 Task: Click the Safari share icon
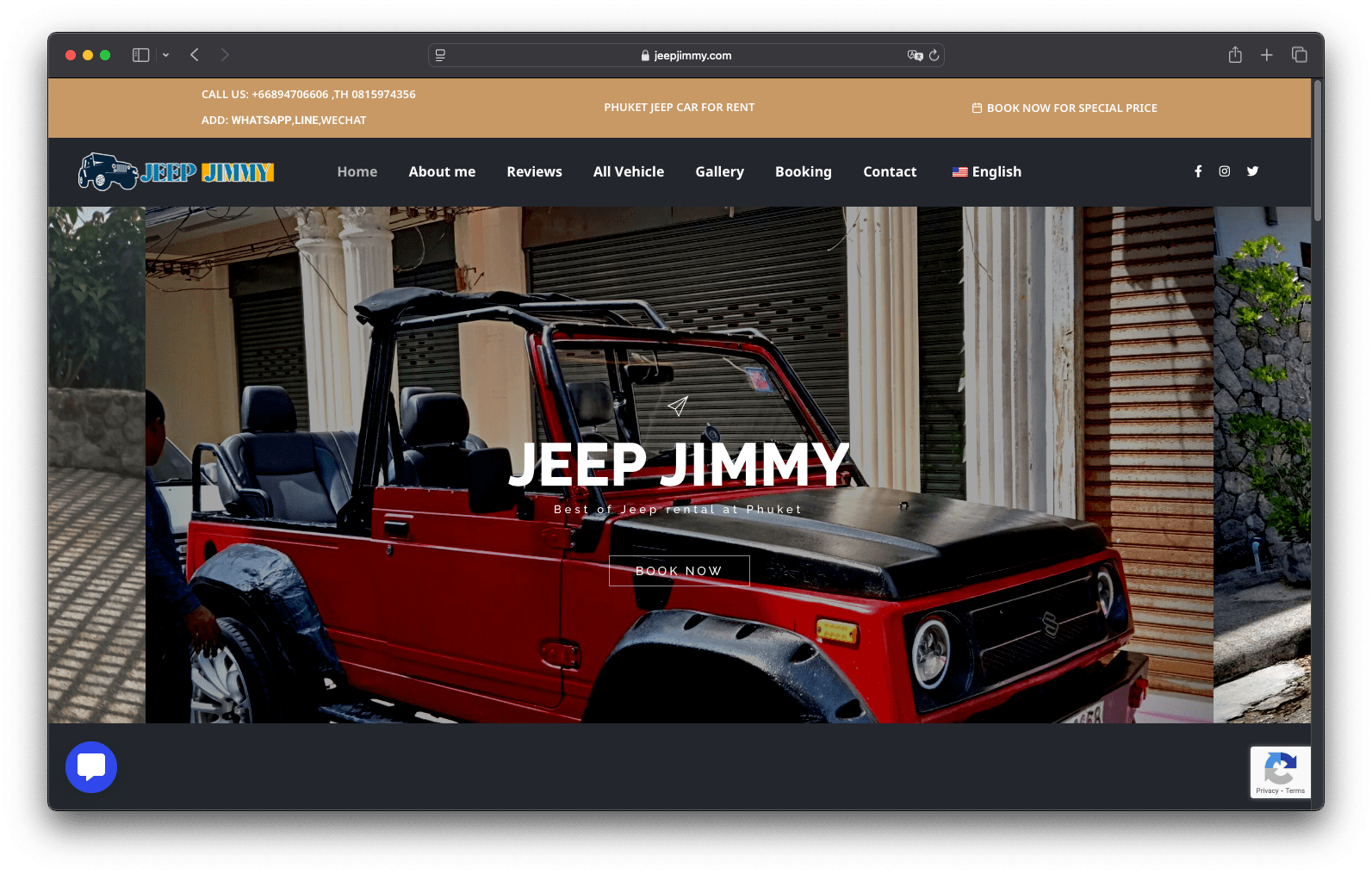pos(1235,55)
